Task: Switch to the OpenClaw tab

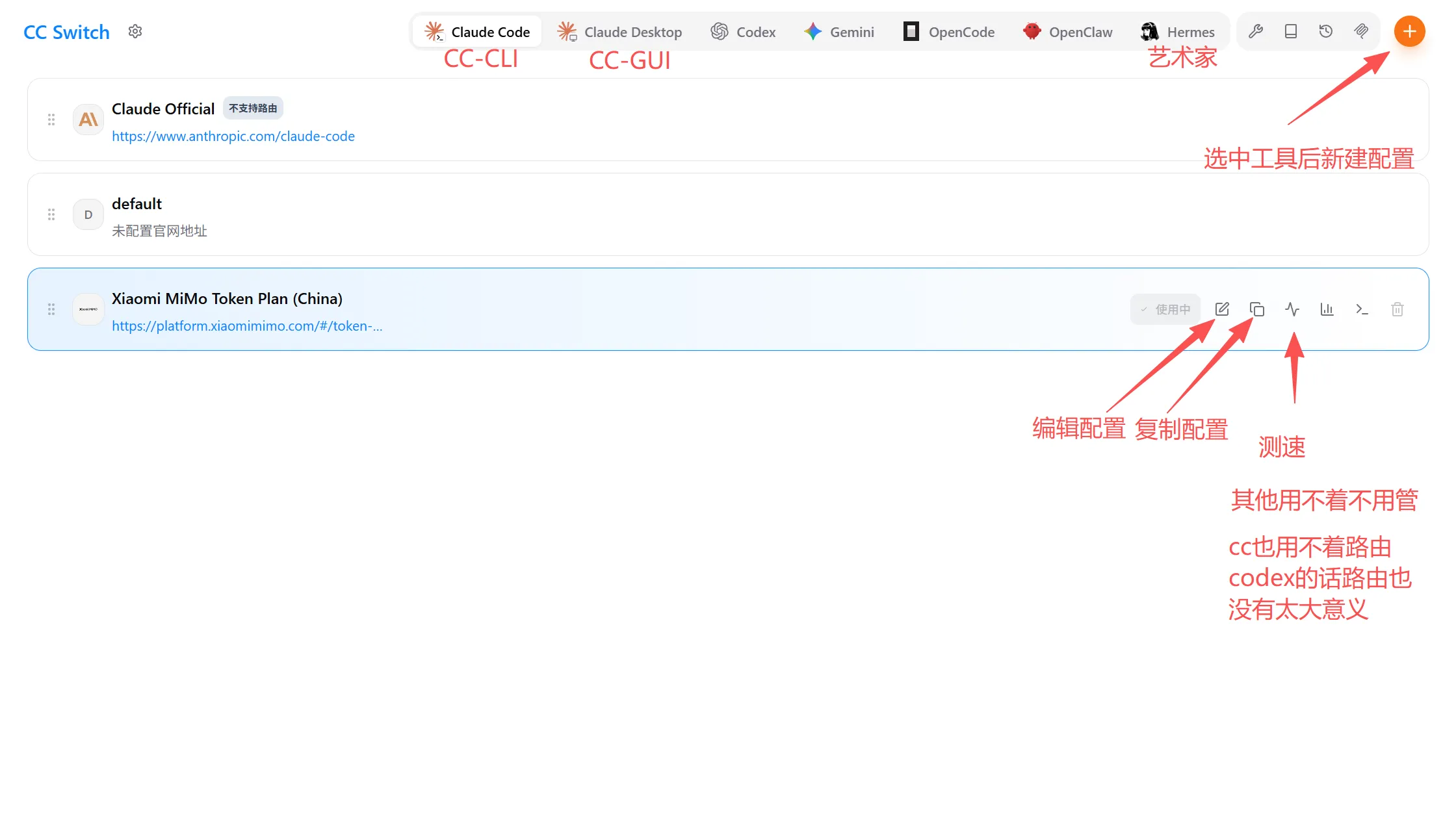Action: (x=1067, y=32)
